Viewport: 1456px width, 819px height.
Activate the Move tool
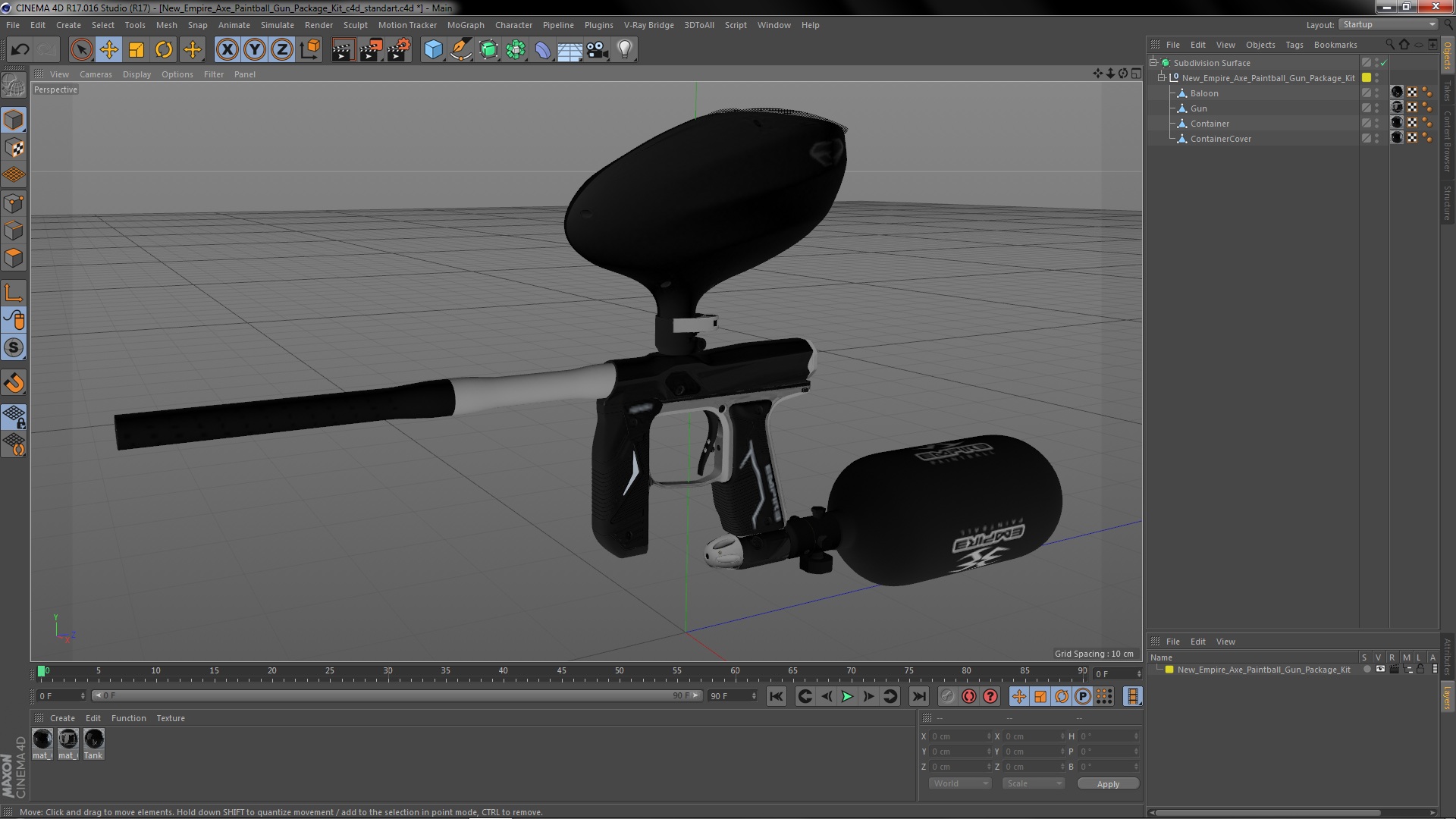point(109,50)
